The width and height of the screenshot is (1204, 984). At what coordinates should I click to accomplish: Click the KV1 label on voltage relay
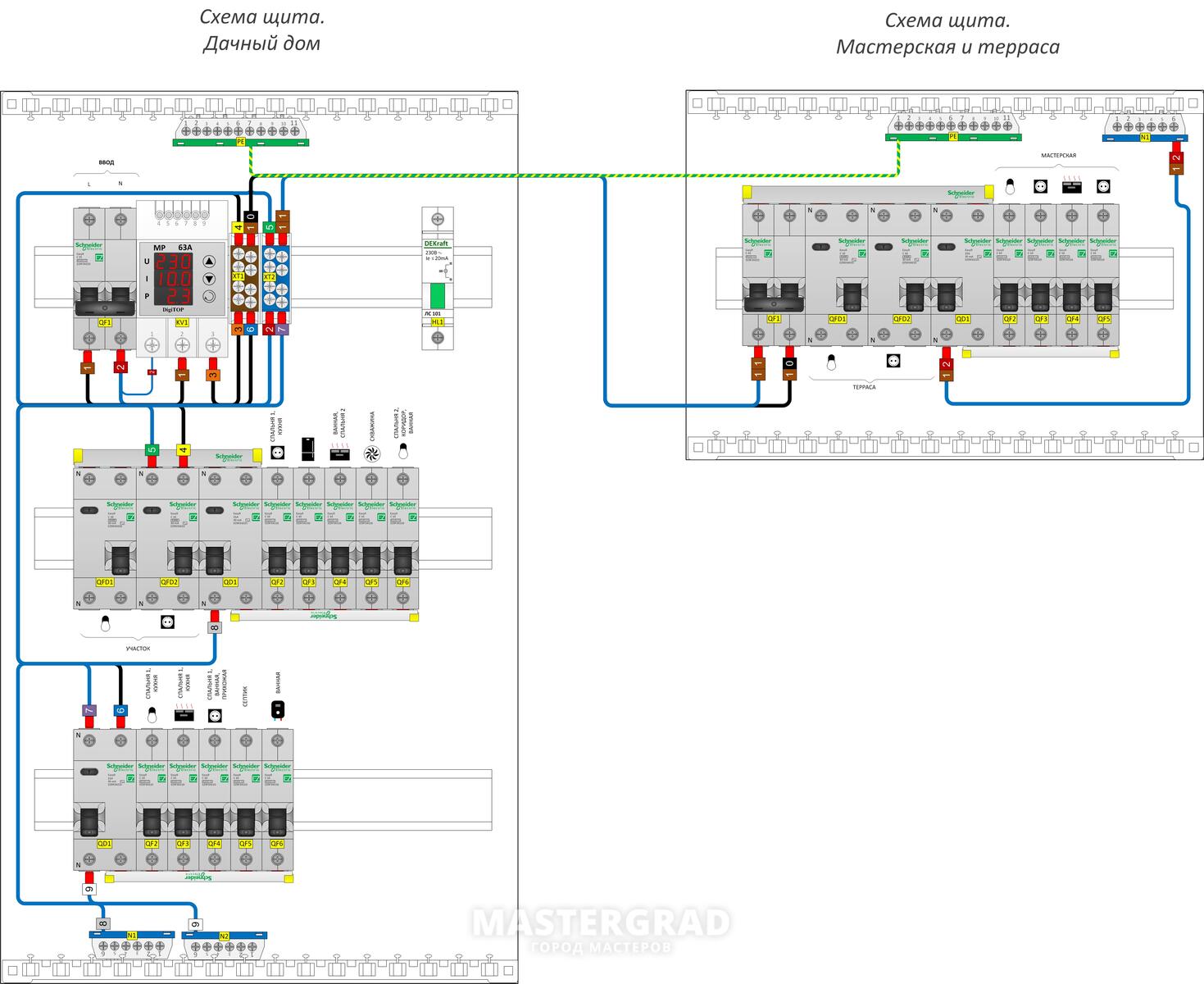coord(182,322)
